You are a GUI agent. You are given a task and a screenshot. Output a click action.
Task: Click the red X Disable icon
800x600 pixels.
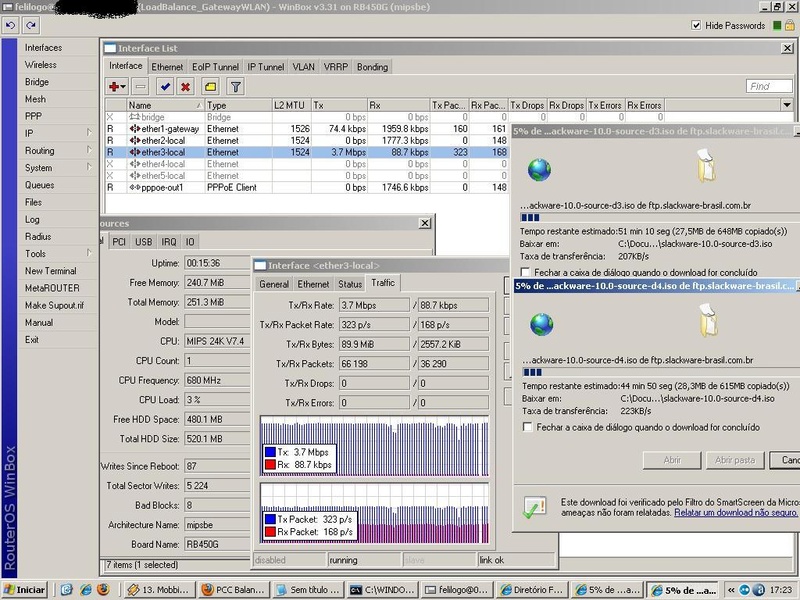pos(185,87)
